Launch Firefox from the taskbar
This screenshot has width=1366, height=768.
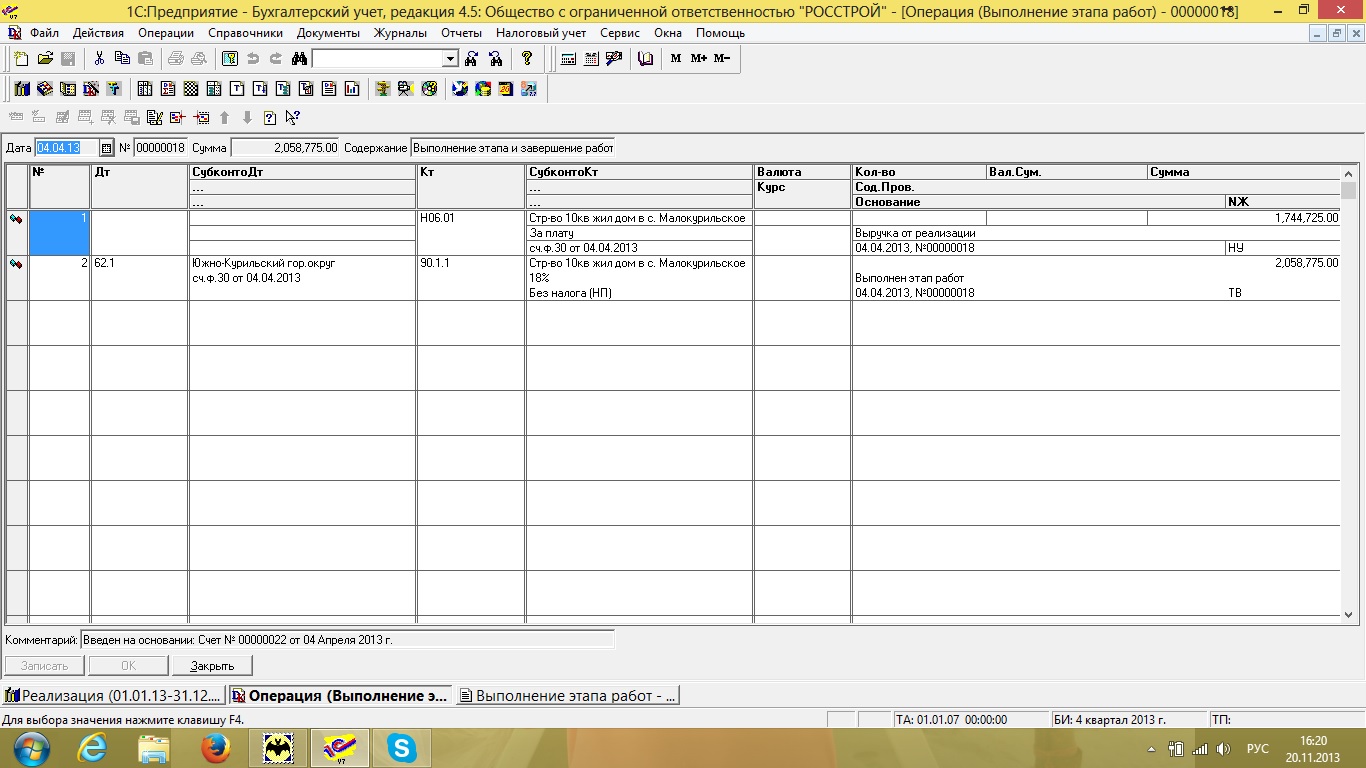coord(216,747)
